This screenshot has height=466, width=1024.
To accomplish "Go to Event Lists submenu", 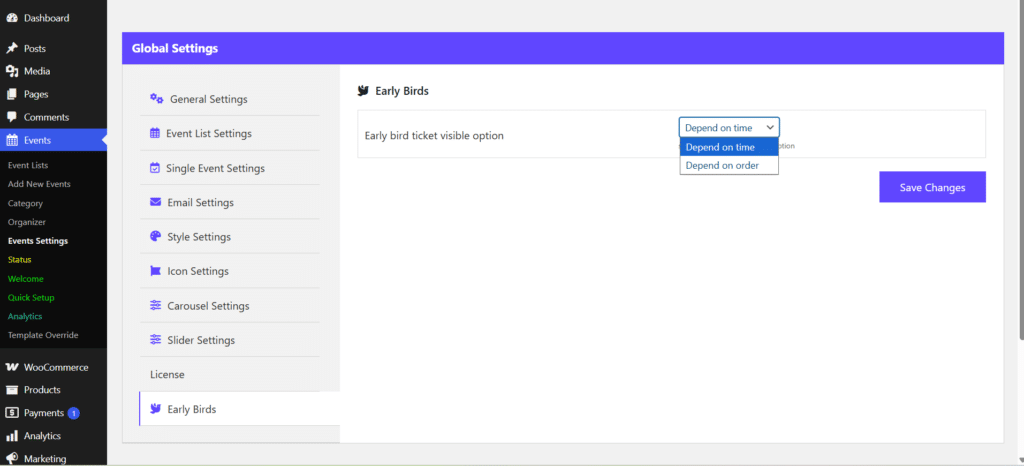I will click(28, 165).
